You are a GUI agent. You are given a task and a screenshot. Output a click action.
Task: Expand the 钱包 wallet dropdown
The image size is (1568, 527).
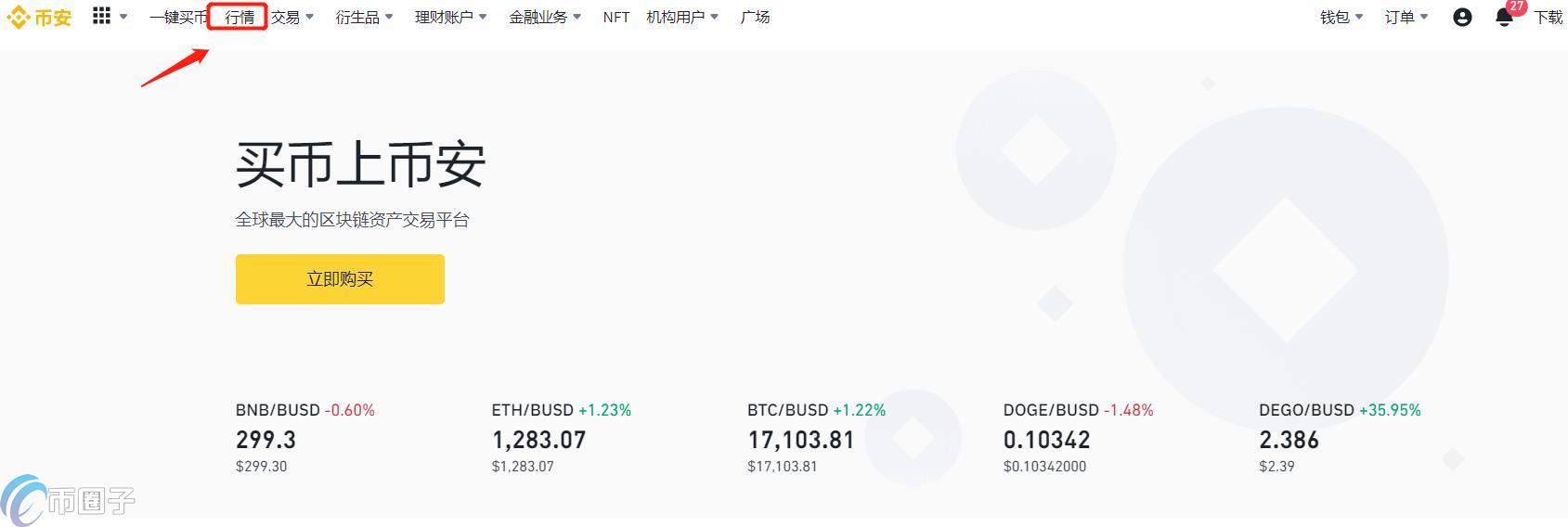(1341, 18)
